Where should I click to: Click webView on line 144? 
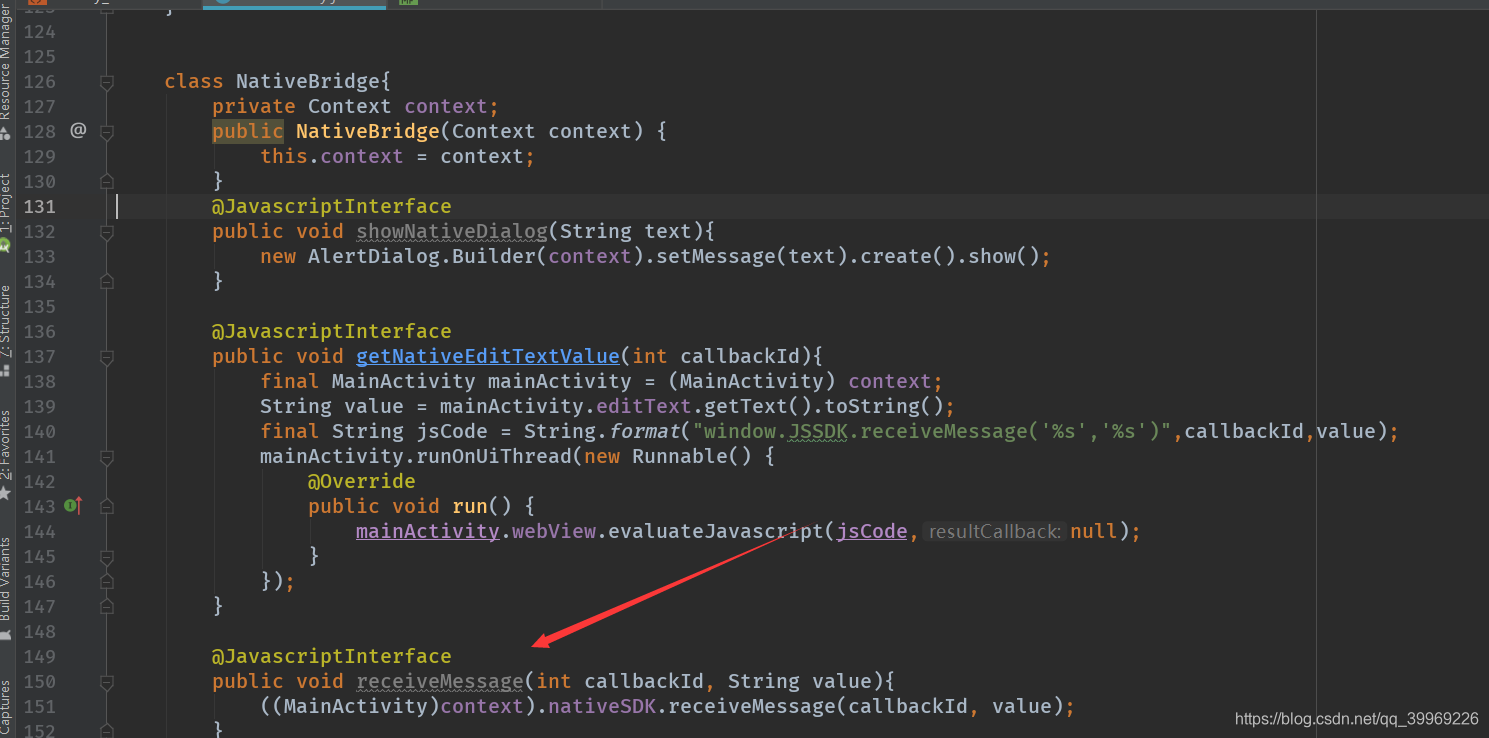click(554, 531)
